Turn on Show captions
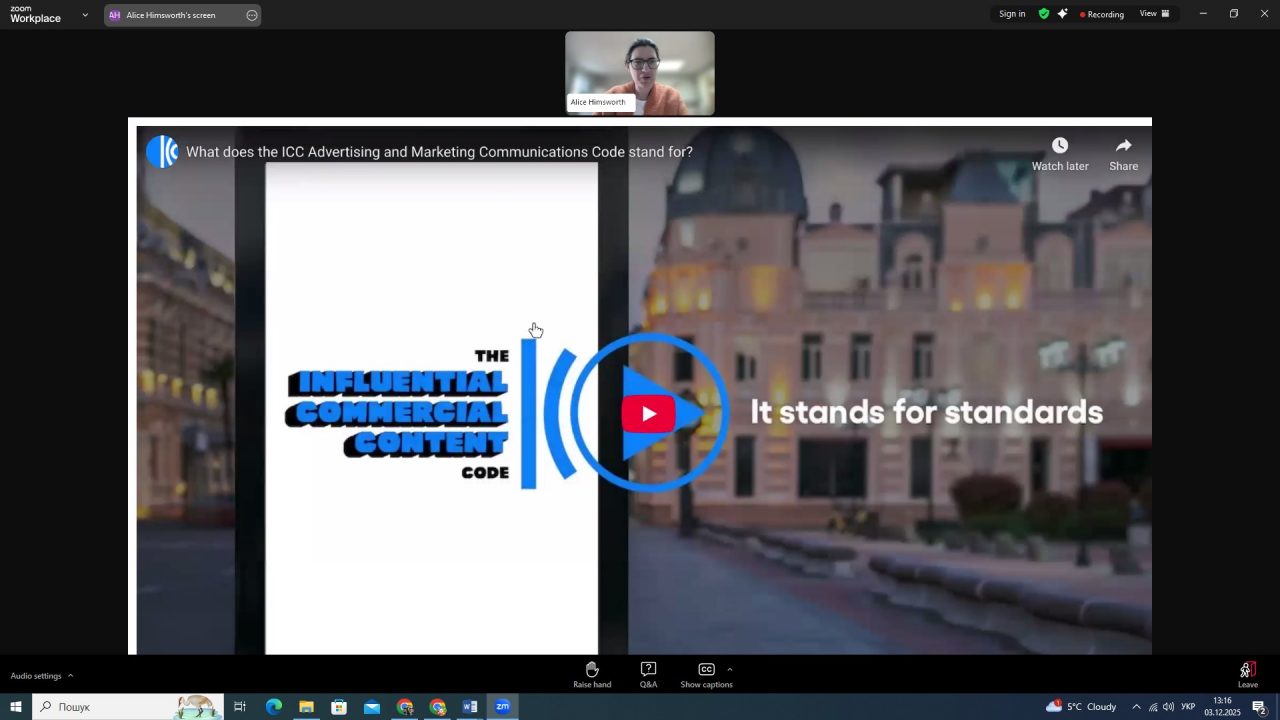 (706, 674)
